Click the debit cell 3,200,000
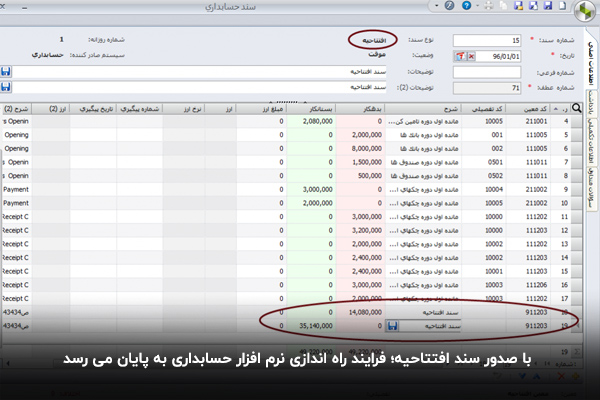Image resolution: width=600 pixels, height=400 pixels. [360, 230]
